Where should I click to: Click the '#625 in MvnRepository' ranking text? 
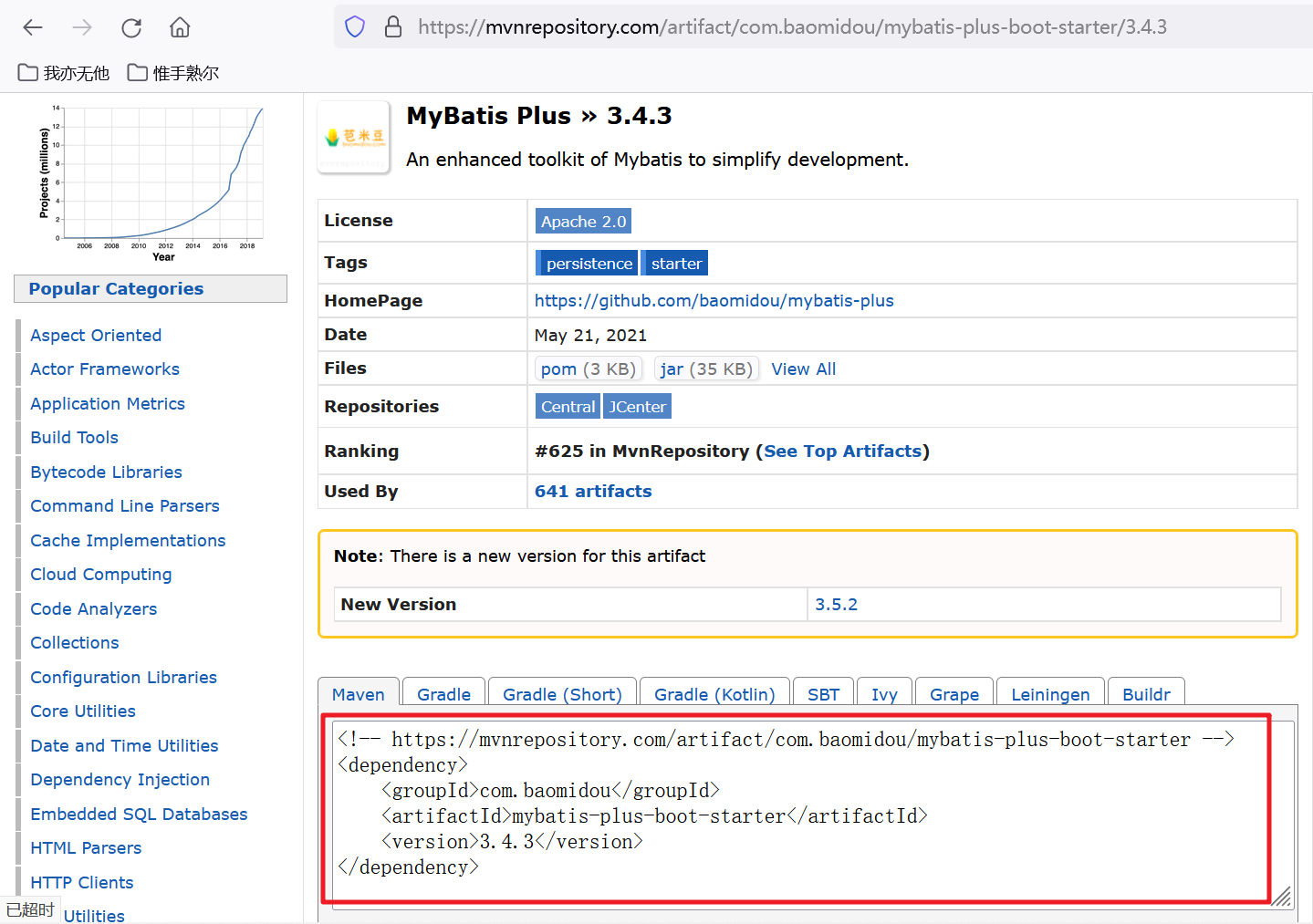coord(642,451)
